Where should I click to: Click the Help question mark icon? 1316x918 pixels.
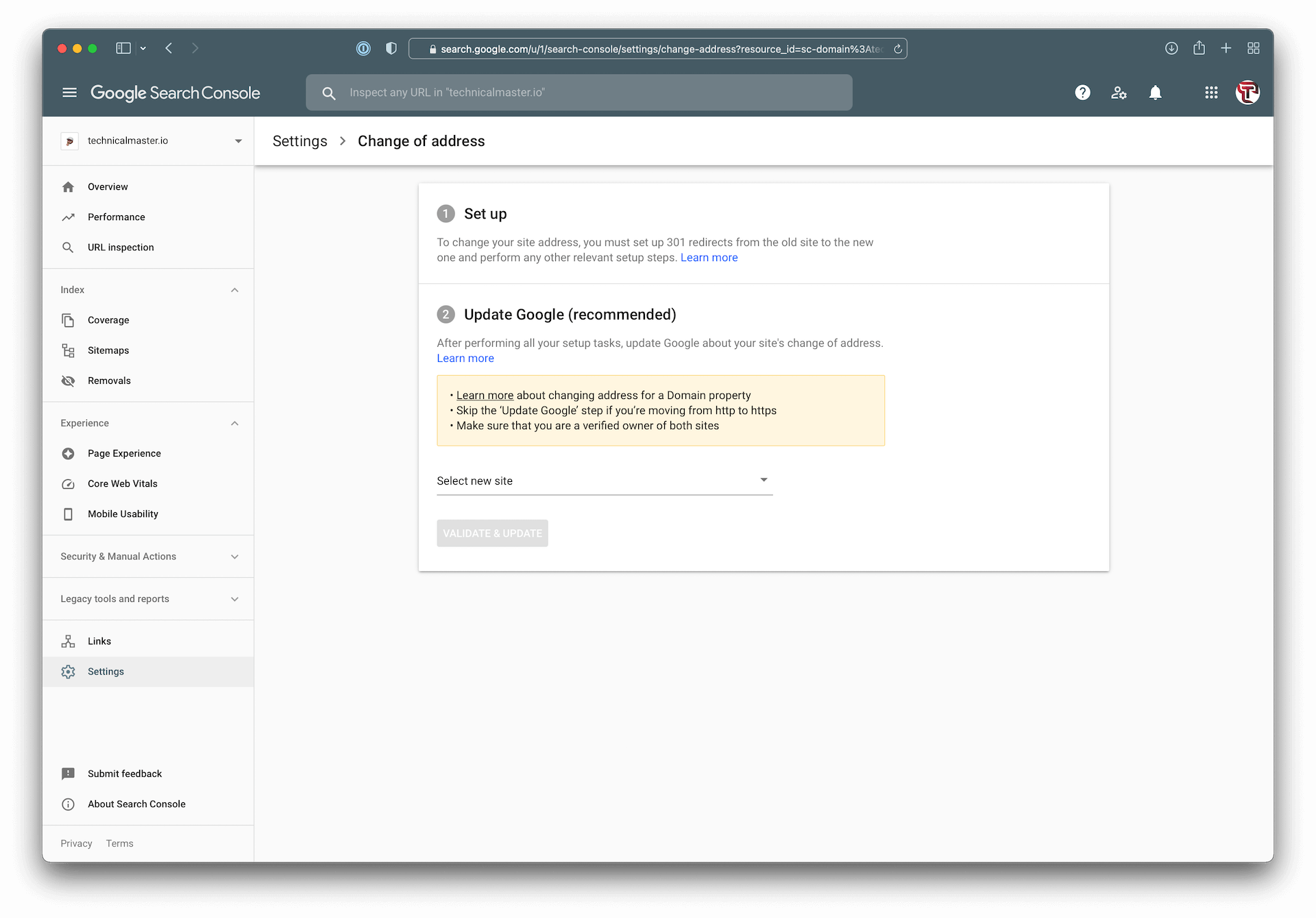[x=1082, y=93]
